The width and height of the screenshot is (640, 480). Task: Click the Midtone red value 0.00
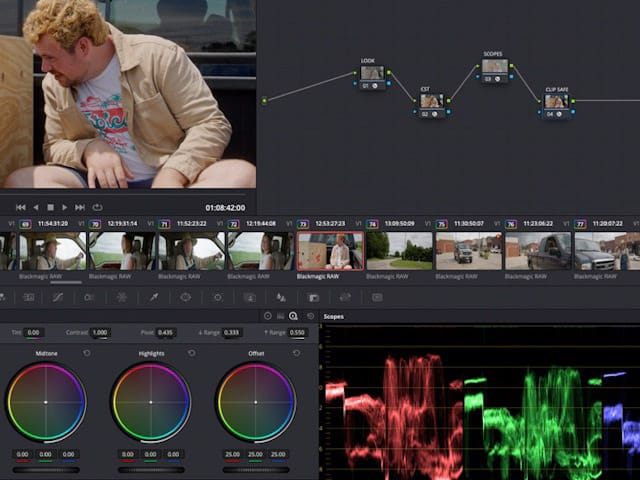[x=23, y=454]
